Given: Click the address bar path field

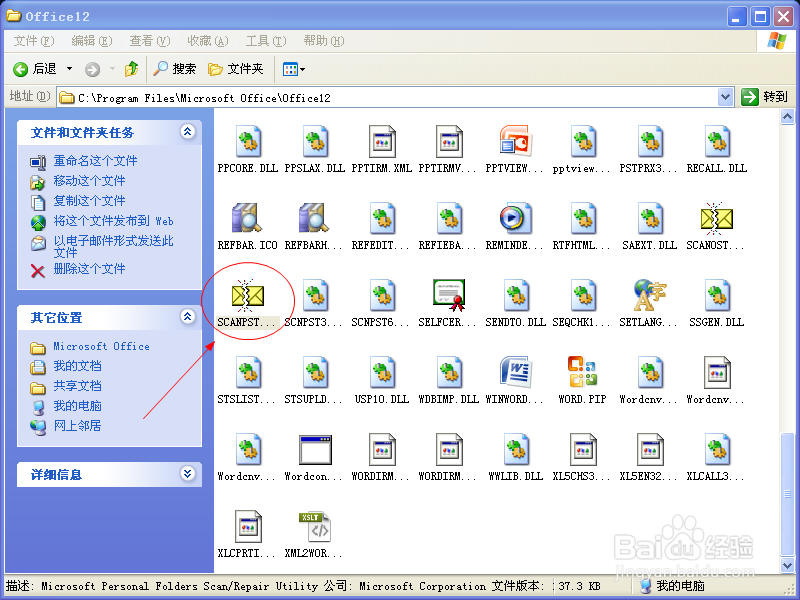Looking at the screenshot, I should [388, 97].
